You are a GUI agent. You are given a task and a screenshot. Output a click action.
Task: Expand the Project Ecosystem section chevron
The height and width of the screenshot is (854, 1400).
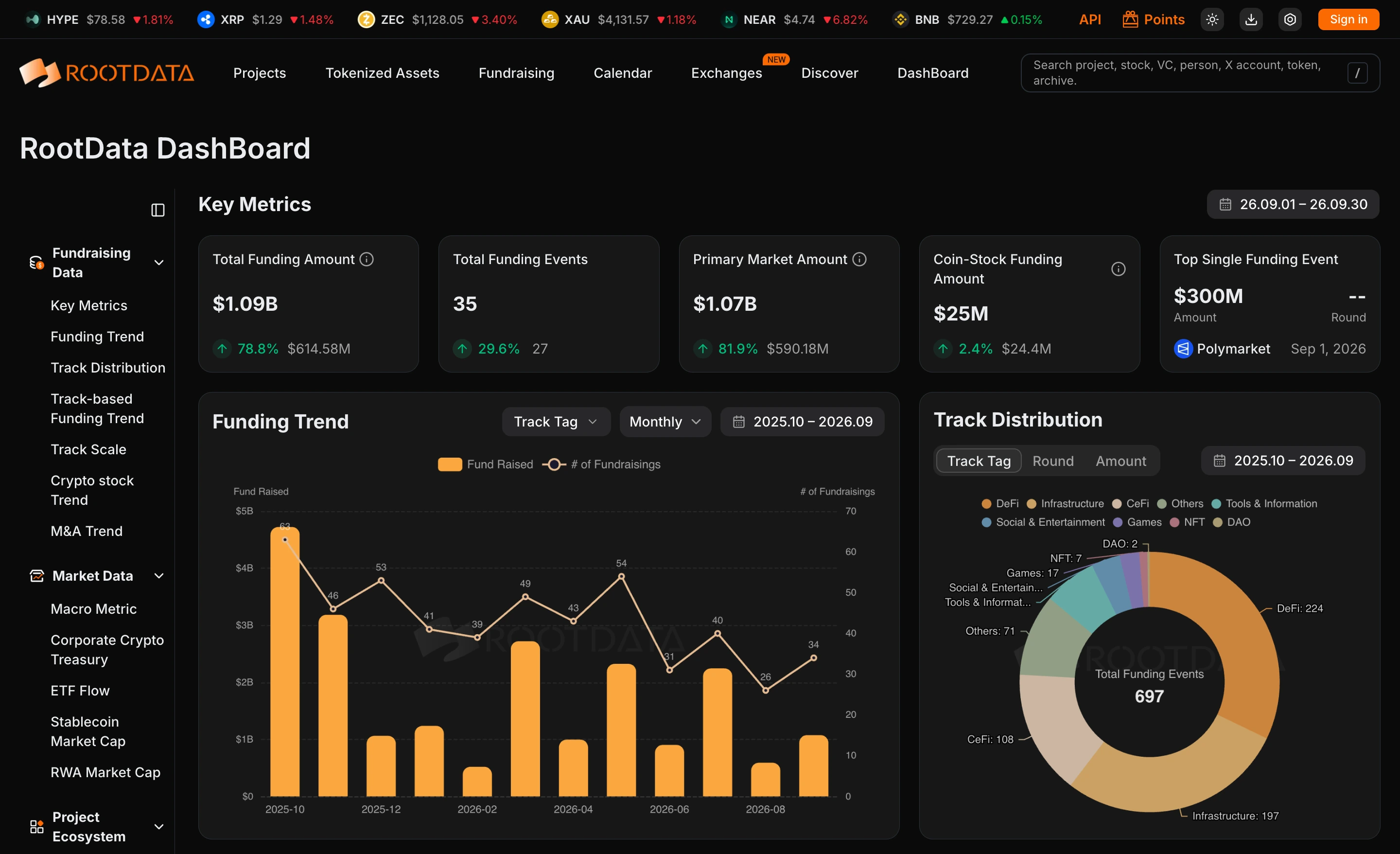pyautogui.click(x=159, y=827)
